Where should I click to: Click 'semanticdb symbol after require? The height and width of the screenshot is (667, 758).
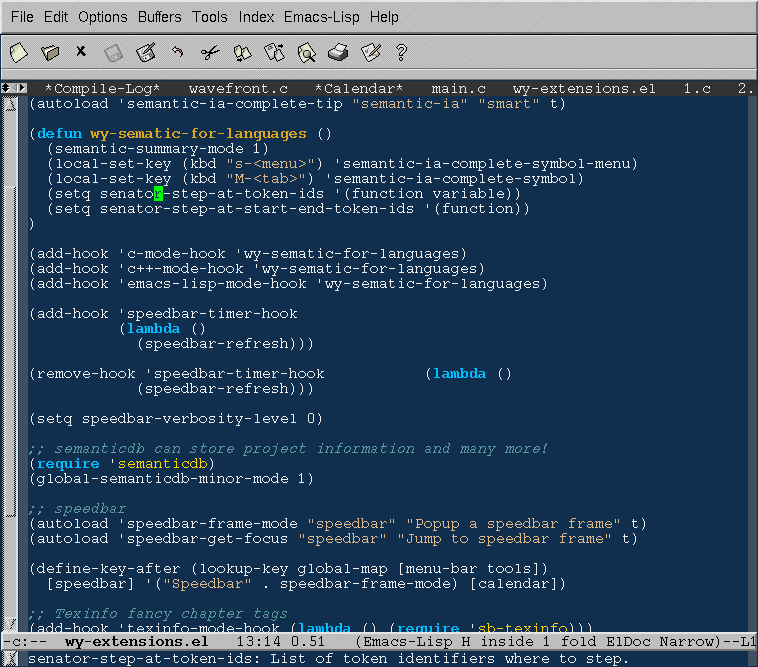[159, 464]
